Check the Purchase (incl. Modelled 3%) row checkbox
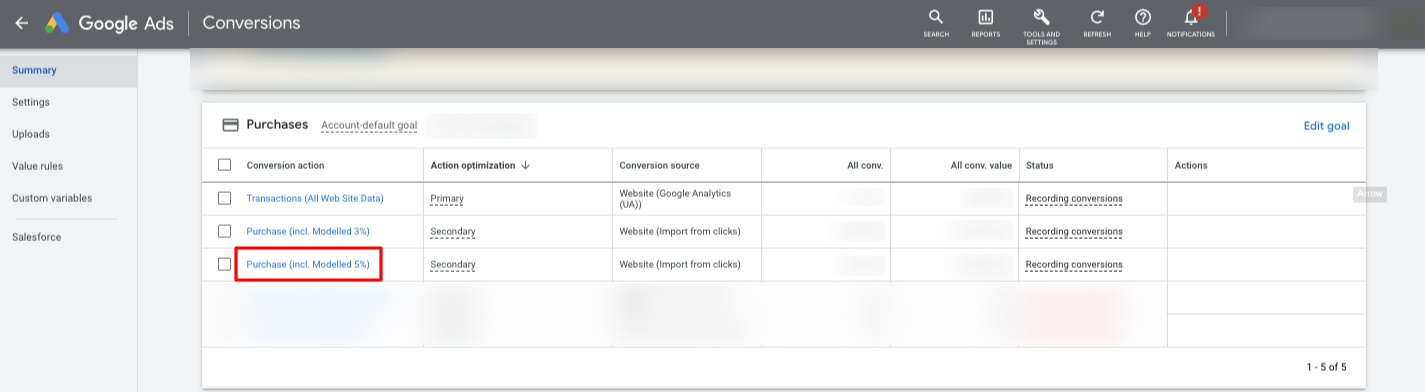The height and width of the screenshot is (392, 1425). pos(224,231)
